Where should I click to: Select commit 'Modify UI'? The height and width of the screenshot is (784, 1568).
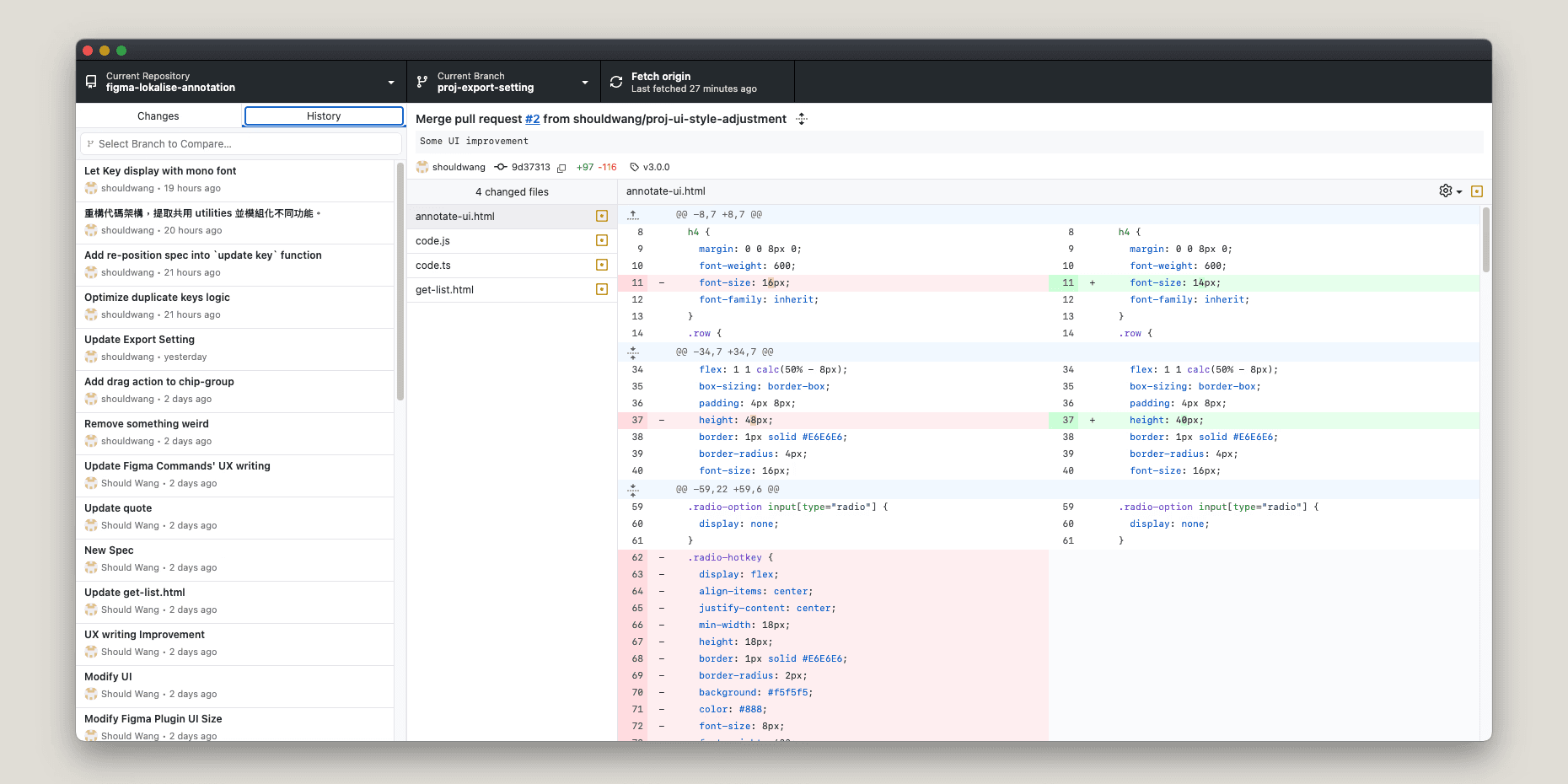[235, 686]
